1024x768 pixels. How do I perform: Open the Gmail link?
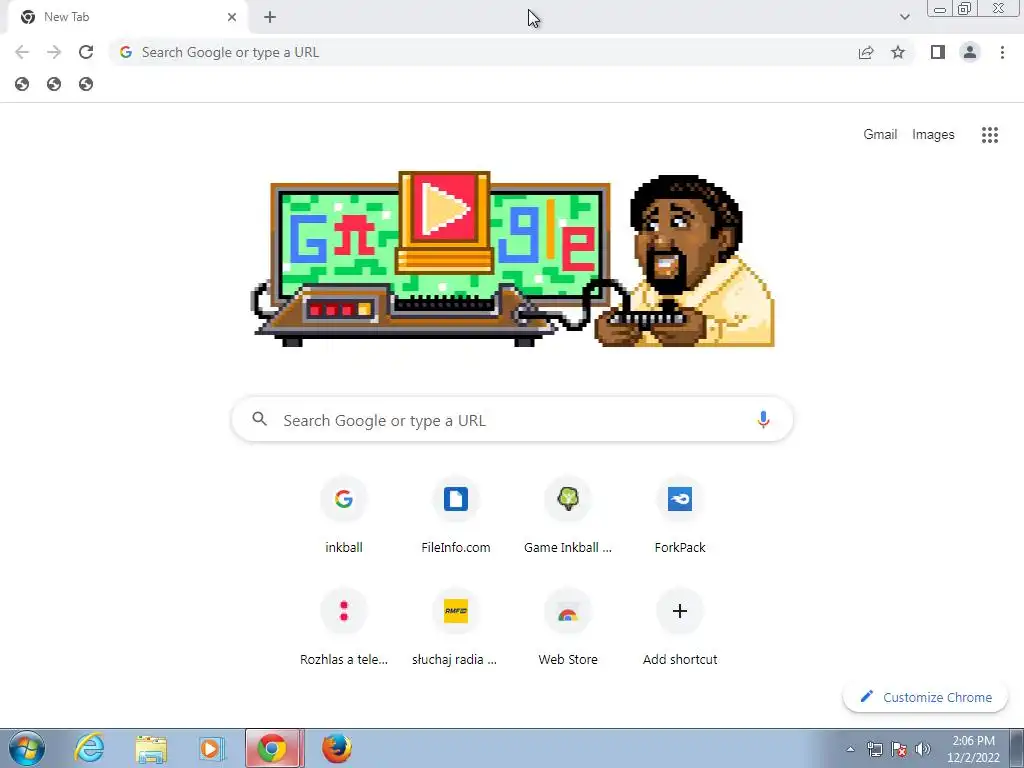pos(880,135)
